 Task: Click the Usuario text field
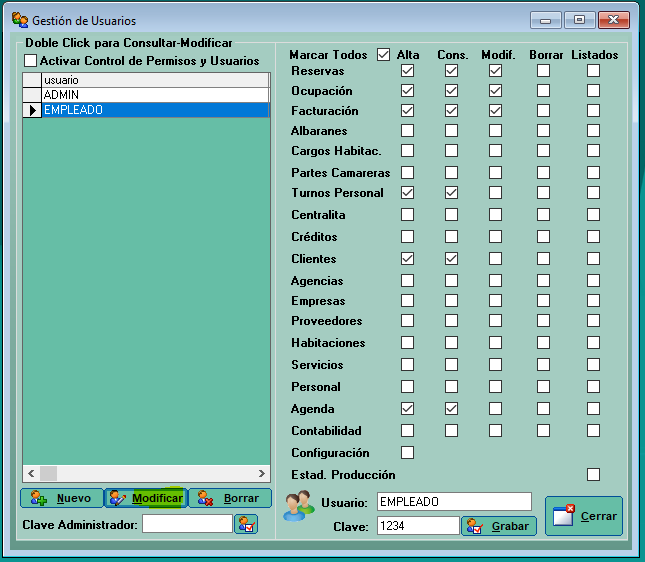coord(454,502)
